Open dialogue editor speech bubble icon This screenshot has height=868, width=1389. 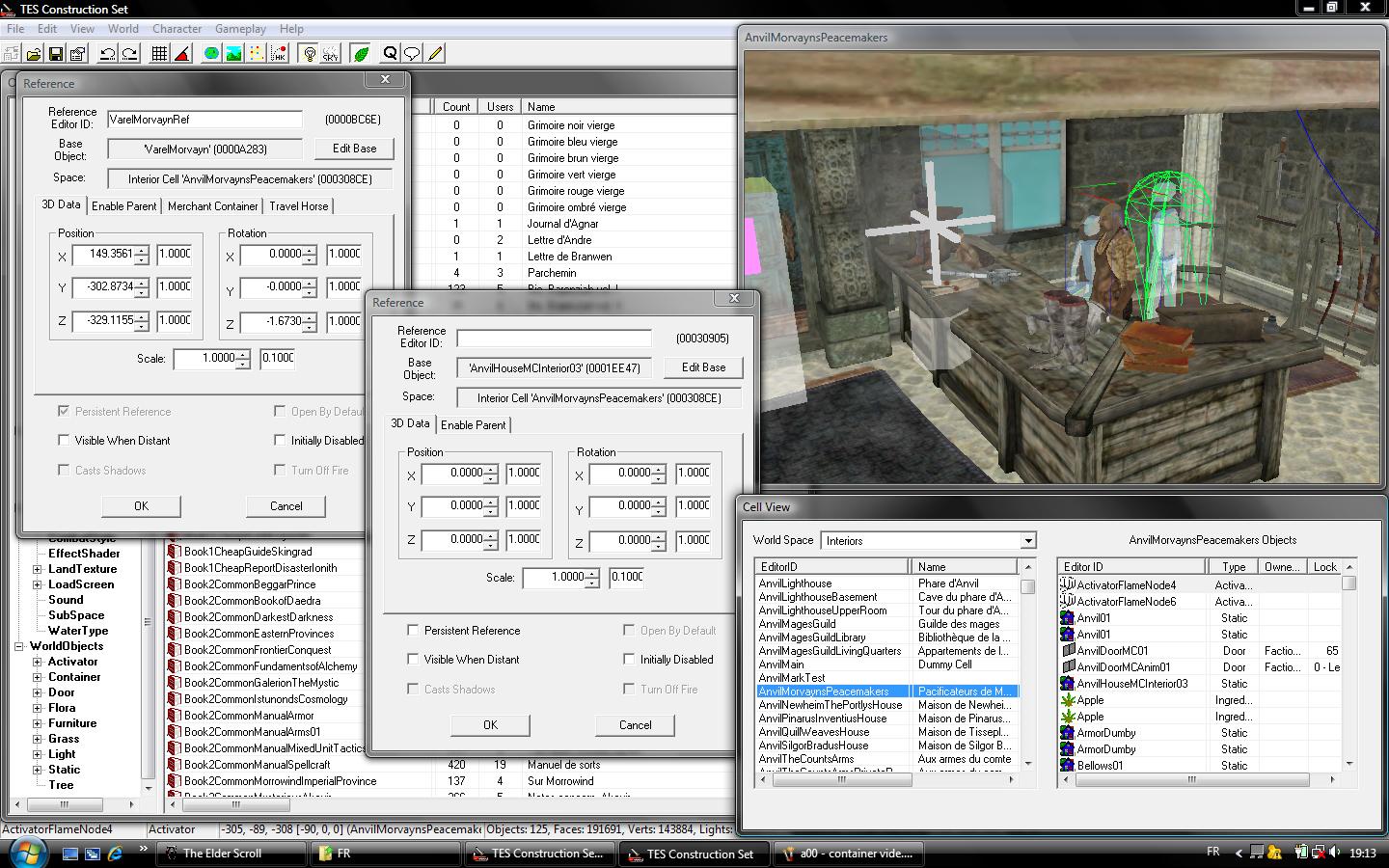click(x=412, y=54)
